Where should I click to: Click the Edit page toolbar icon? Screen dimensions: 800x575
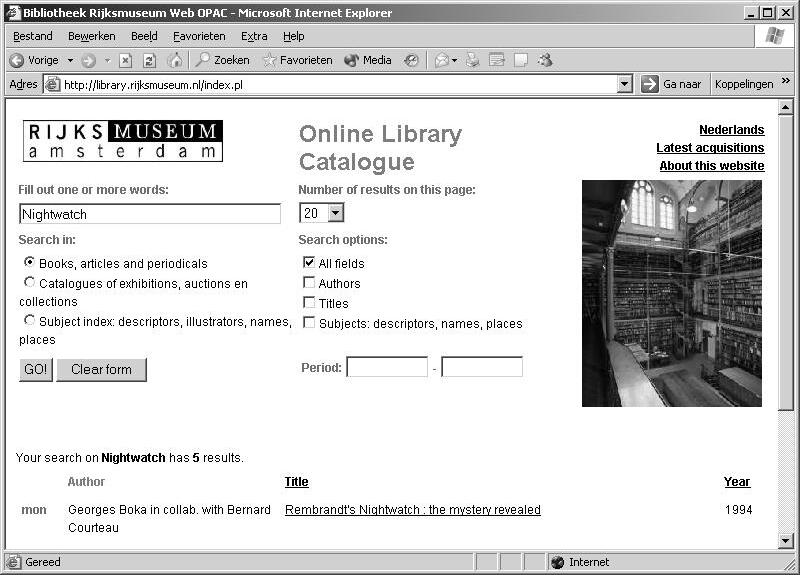point(496,60)
